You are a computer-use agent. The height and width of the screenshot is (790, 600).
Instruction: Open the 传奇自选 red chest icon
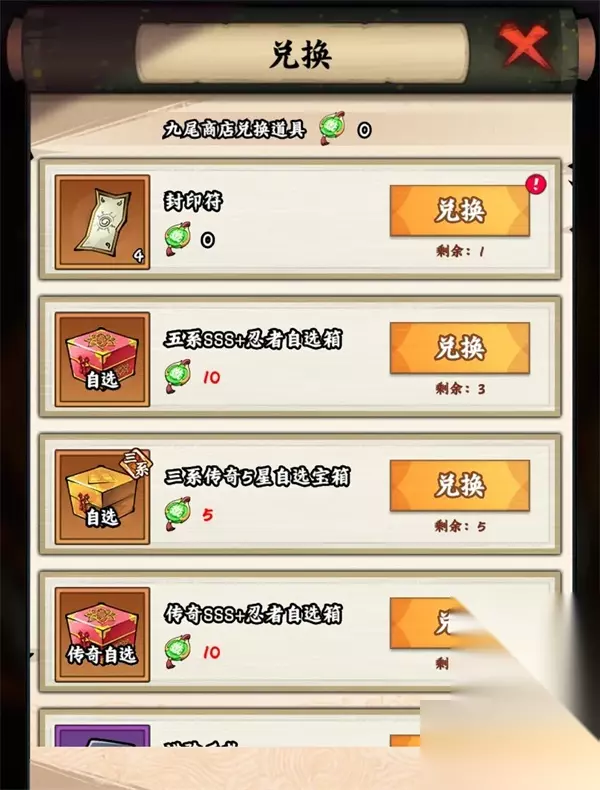point(102,634)
